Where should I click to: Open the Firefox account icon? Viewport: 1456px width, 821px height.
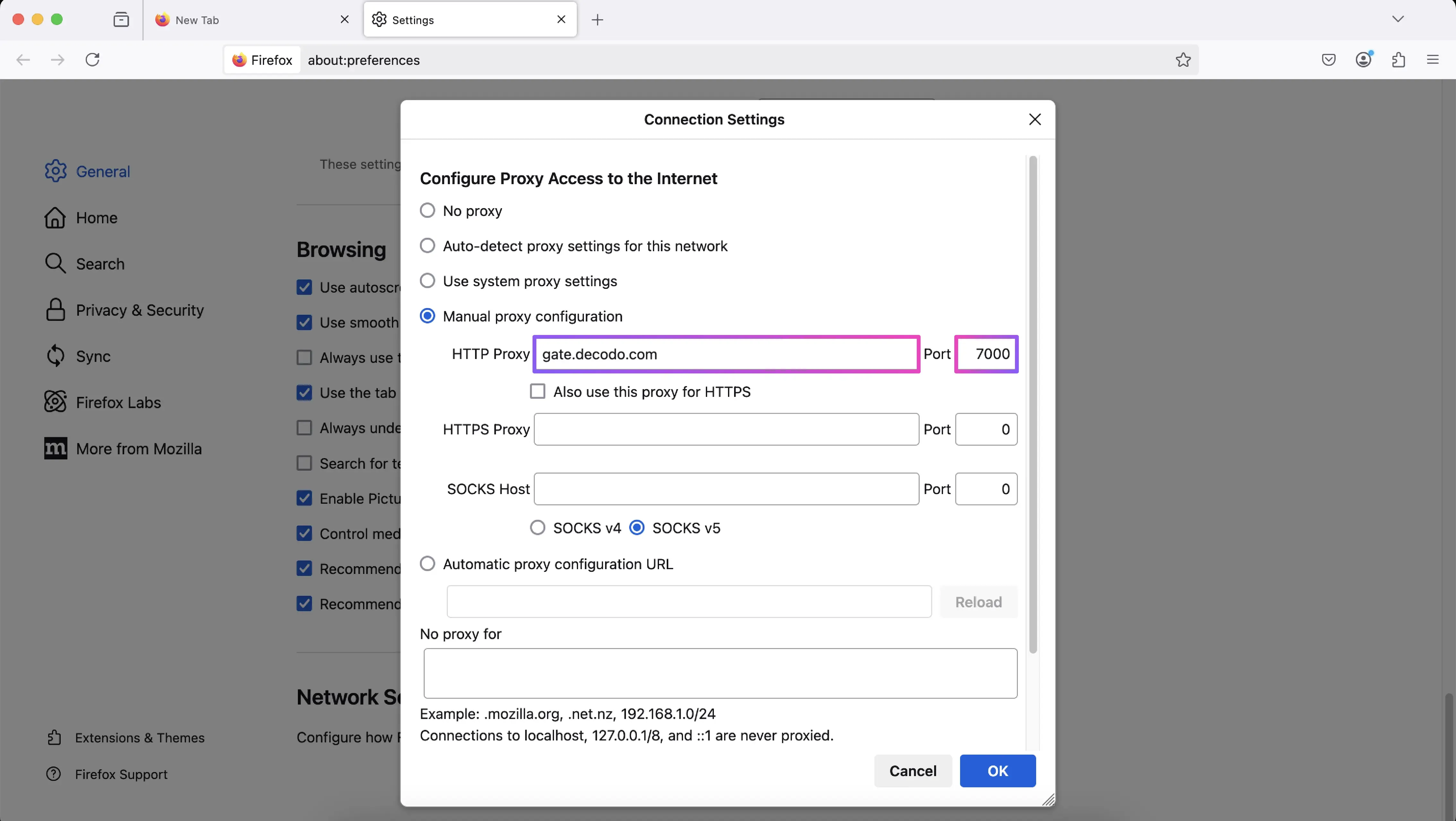click(1363, 60)
